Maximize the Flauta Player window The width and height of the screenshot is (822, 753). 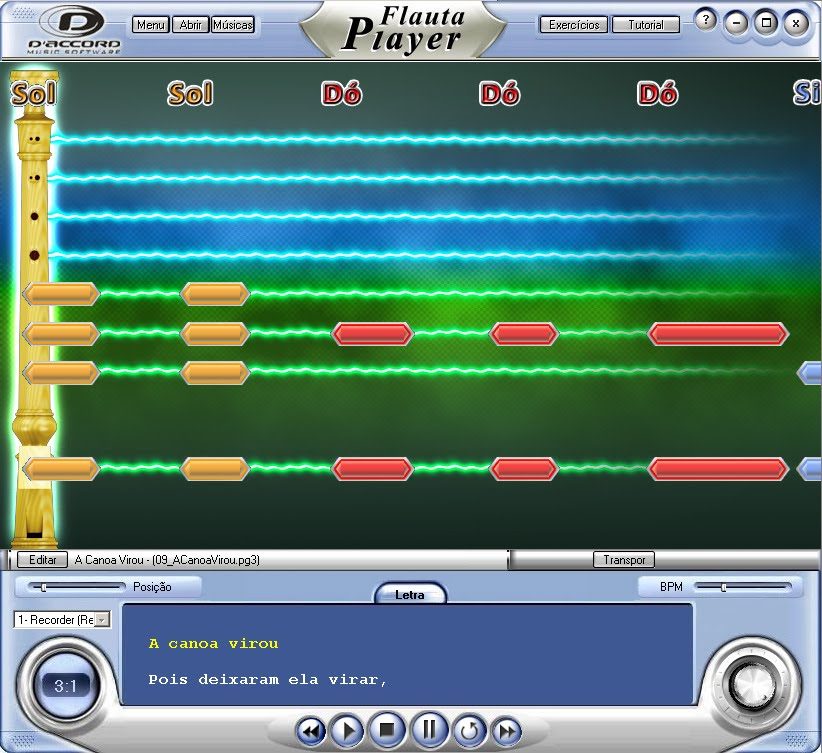(766, 23)
